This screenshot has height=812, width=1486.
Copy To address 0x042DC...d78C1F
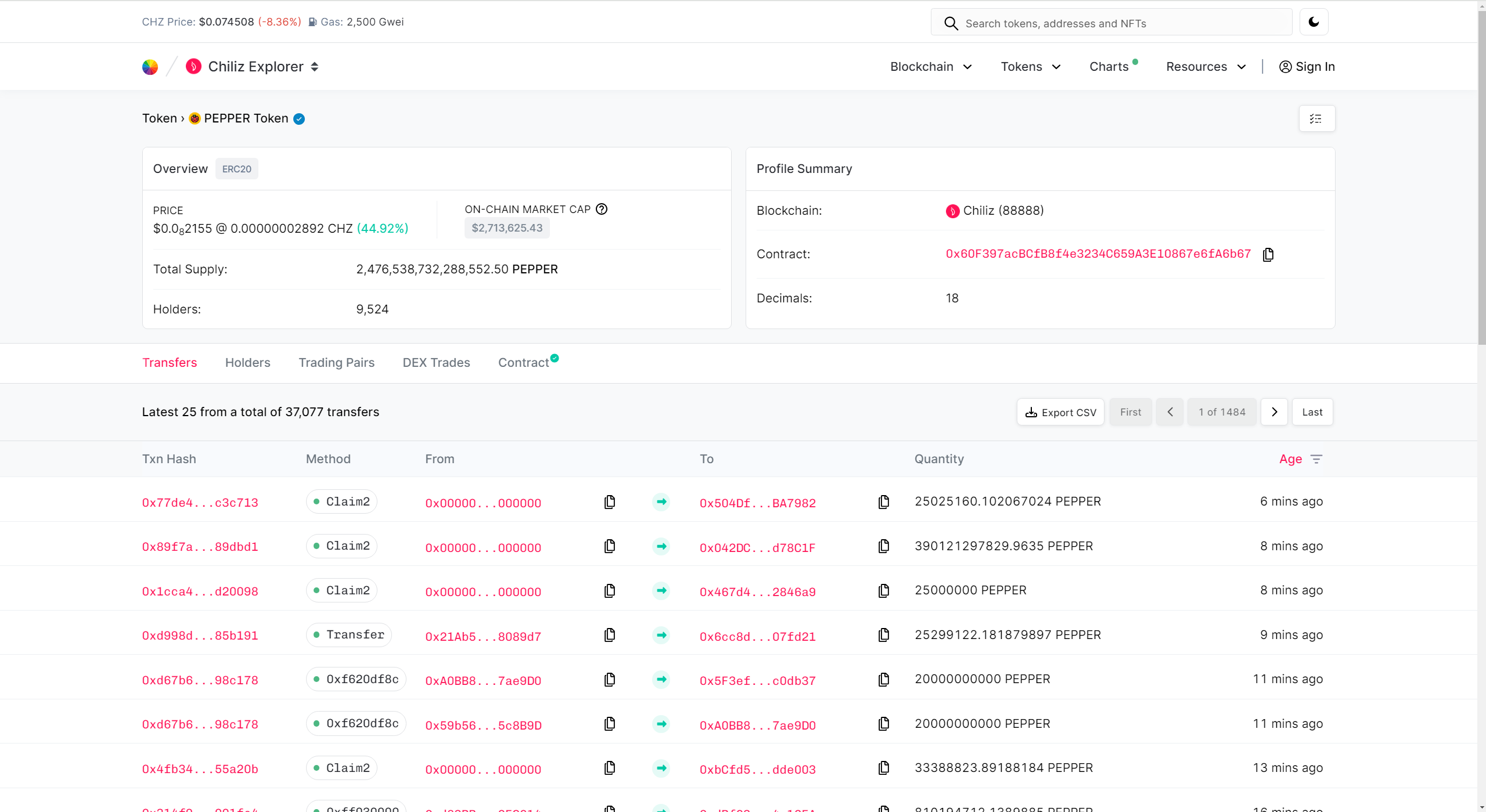tap(884, 546)
